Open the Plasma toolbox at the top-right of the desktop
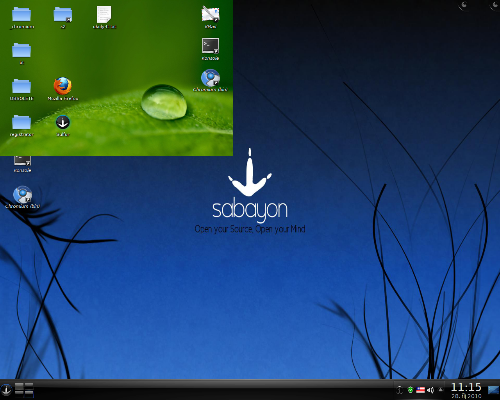500x400 pixels. point(495,5)
